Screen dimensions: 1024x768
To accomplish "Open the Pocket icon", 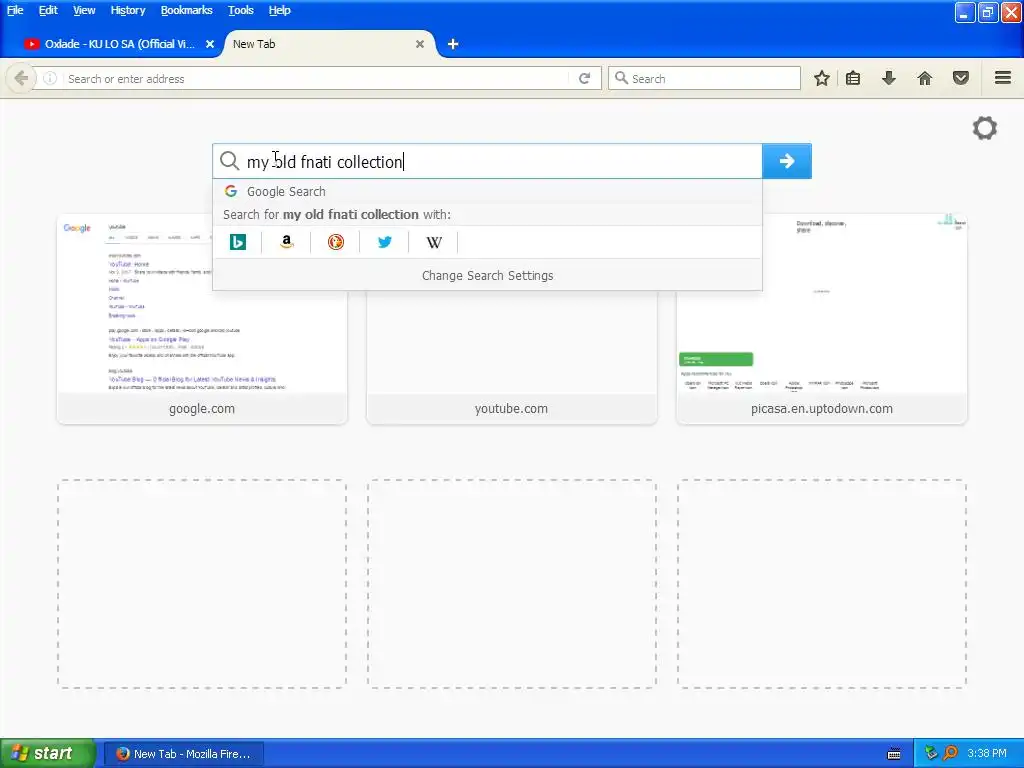I will click(961, 78).
